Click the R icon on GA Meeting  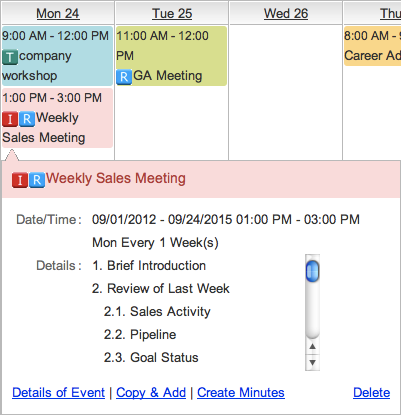tap(124, 77)
